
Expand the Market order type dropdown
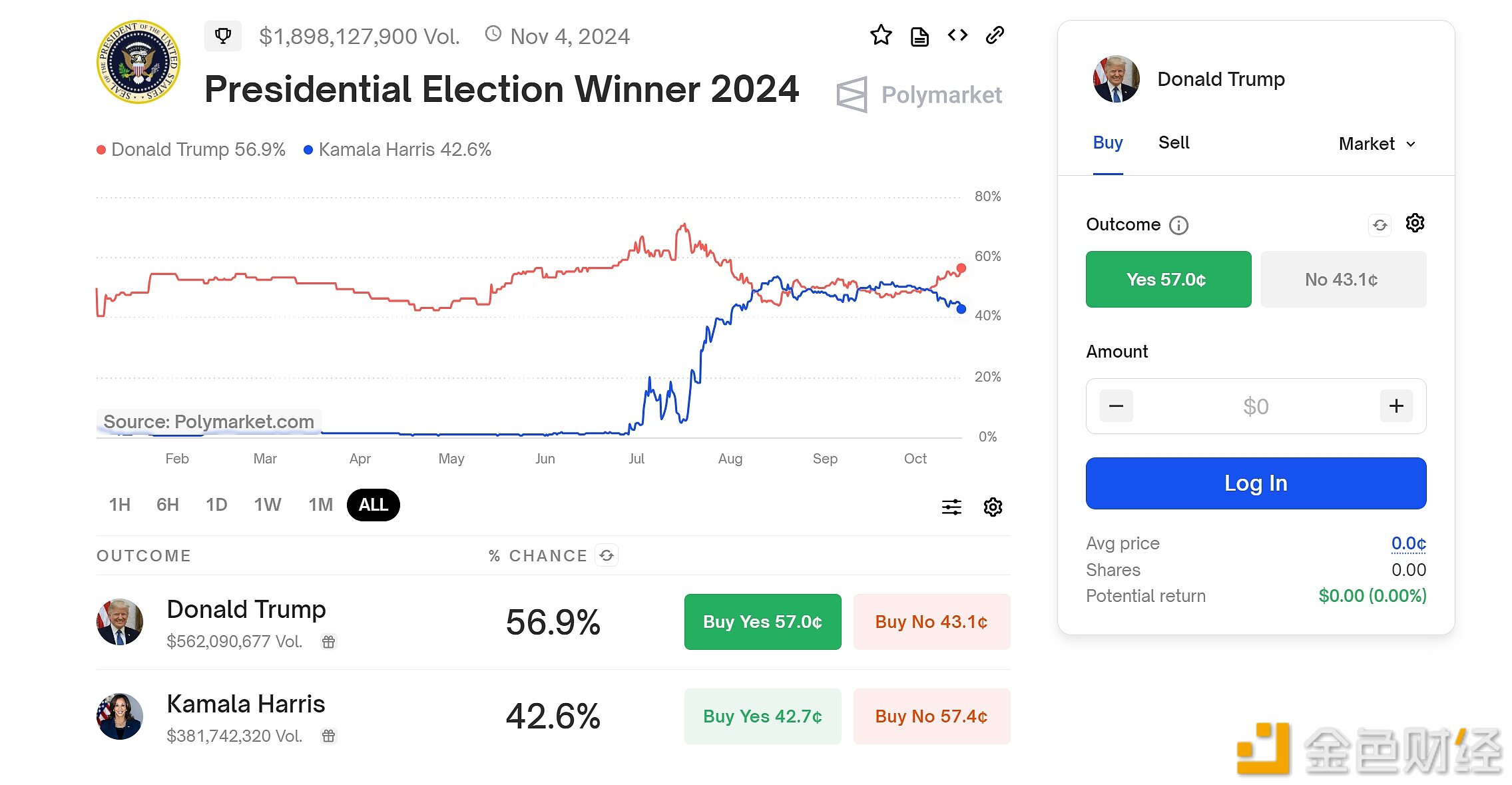(x=1380, y=143)
